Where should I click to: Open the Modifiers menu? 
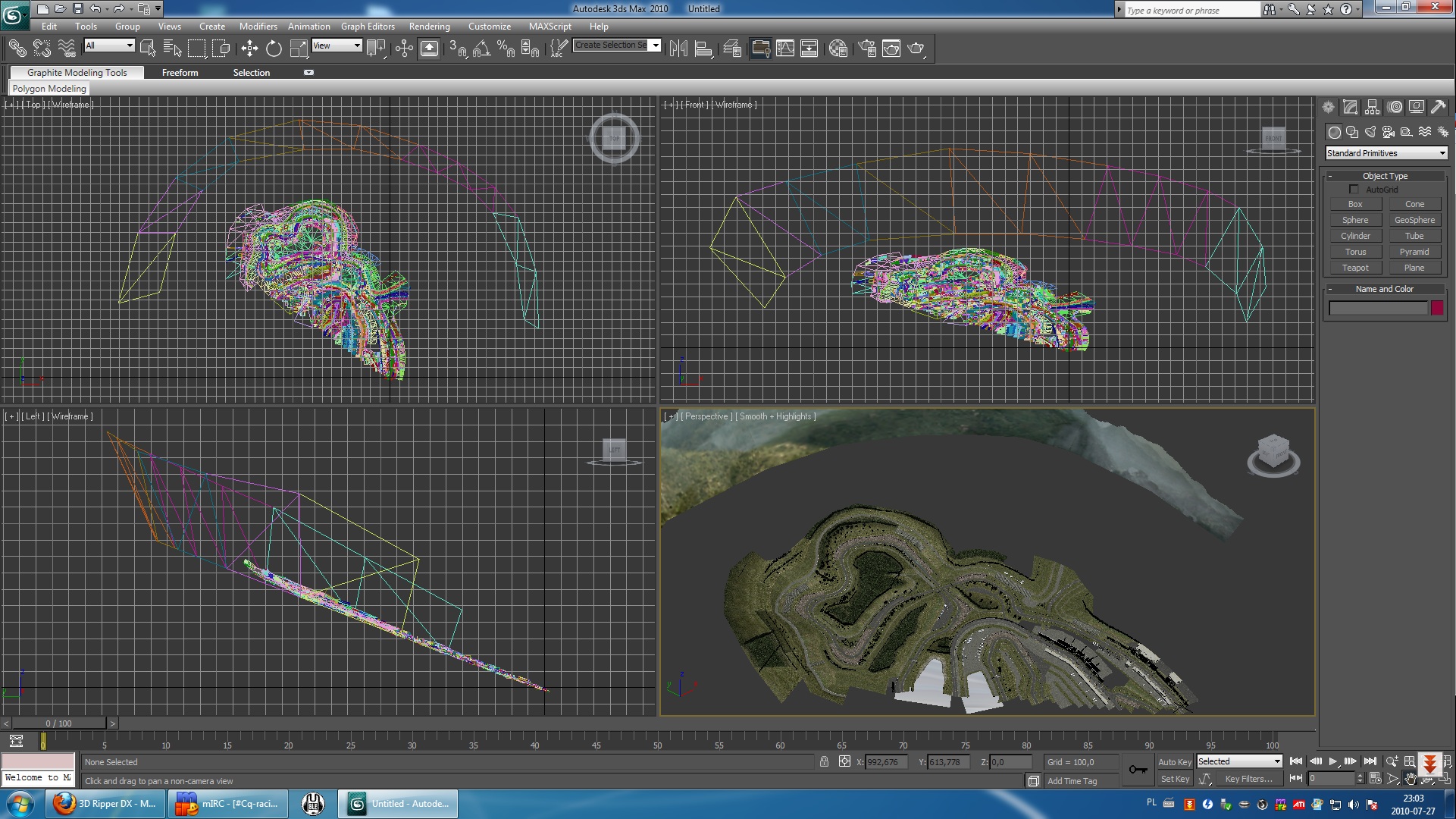coord(258,26)
